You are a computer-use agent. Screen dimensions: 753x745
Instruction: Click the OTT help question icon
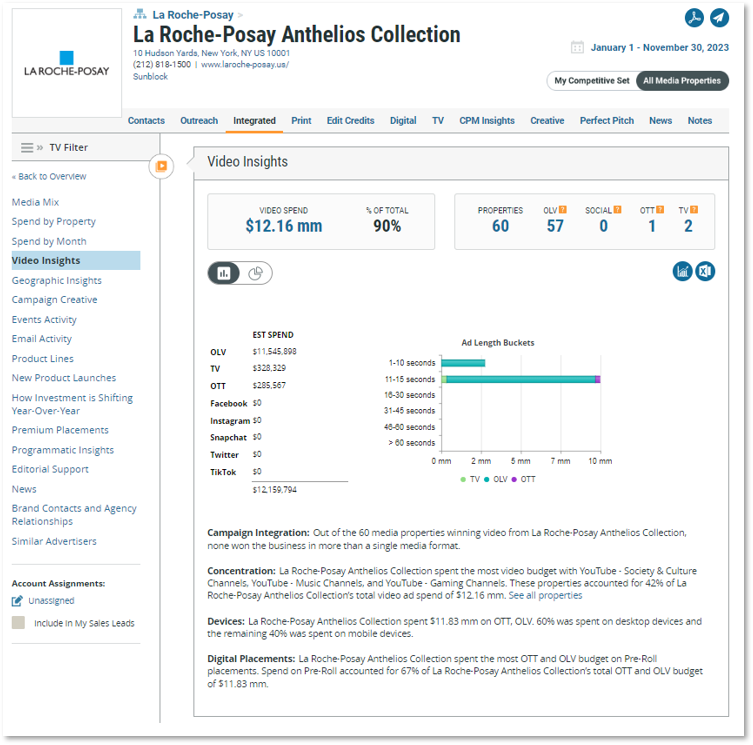[660, 209]
